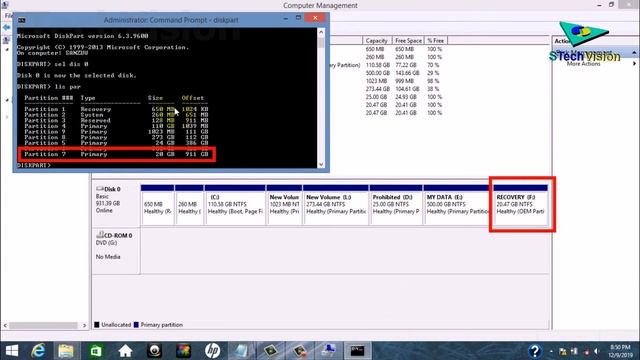640x360 pixels.
Task: Click the left pane scrollbar left arrow
Action: tap(5, 325)
